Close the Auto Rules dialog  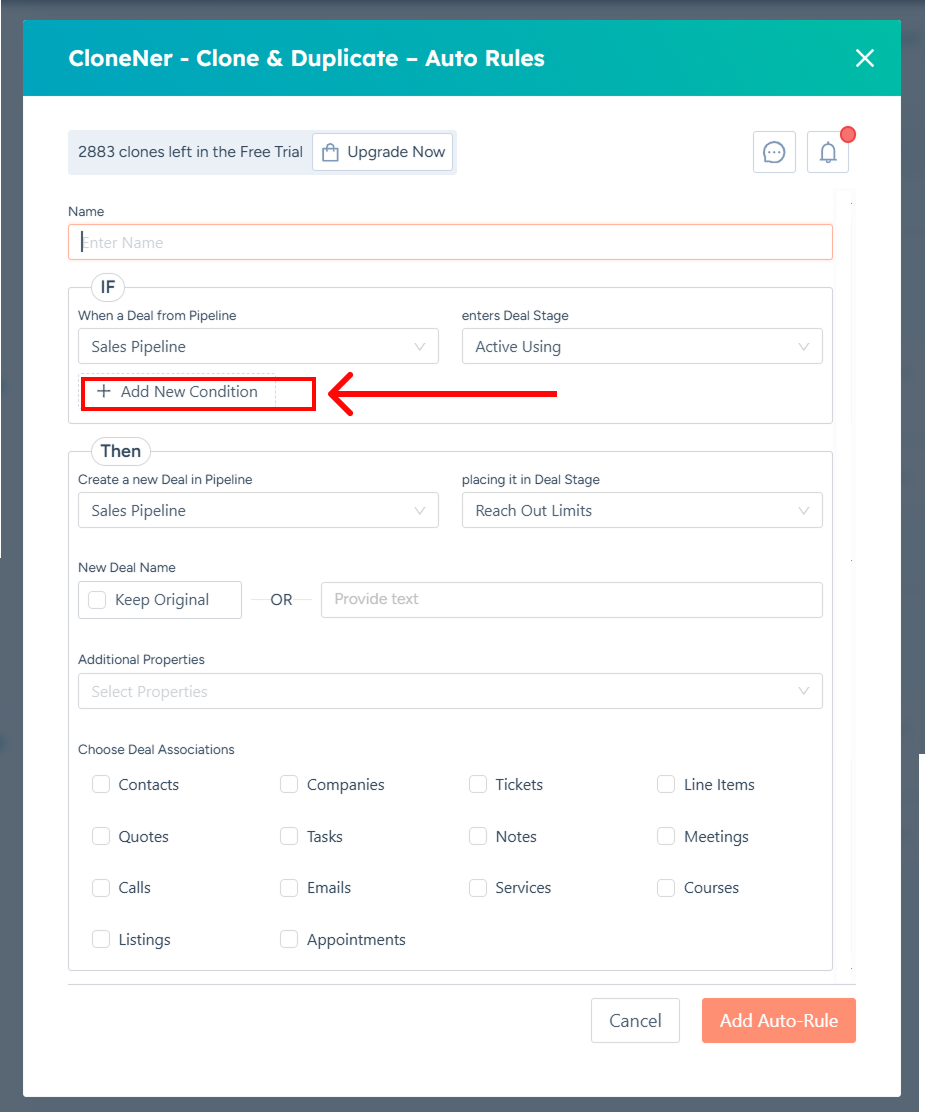864,58
